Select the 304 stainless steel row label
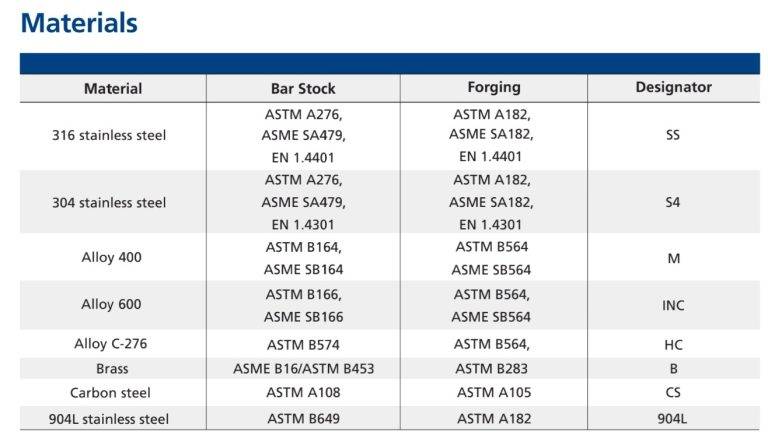The image size is (768, 438). (109, 202)
